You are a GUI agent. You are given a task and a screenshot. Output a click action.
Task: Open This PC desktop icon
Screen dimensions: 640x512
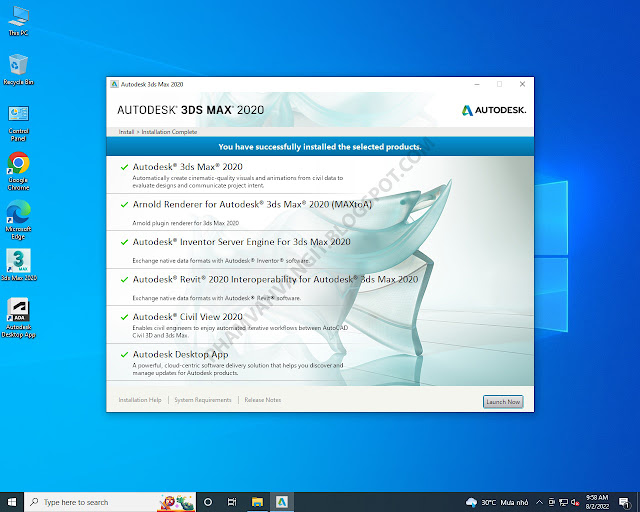(18, 21)
